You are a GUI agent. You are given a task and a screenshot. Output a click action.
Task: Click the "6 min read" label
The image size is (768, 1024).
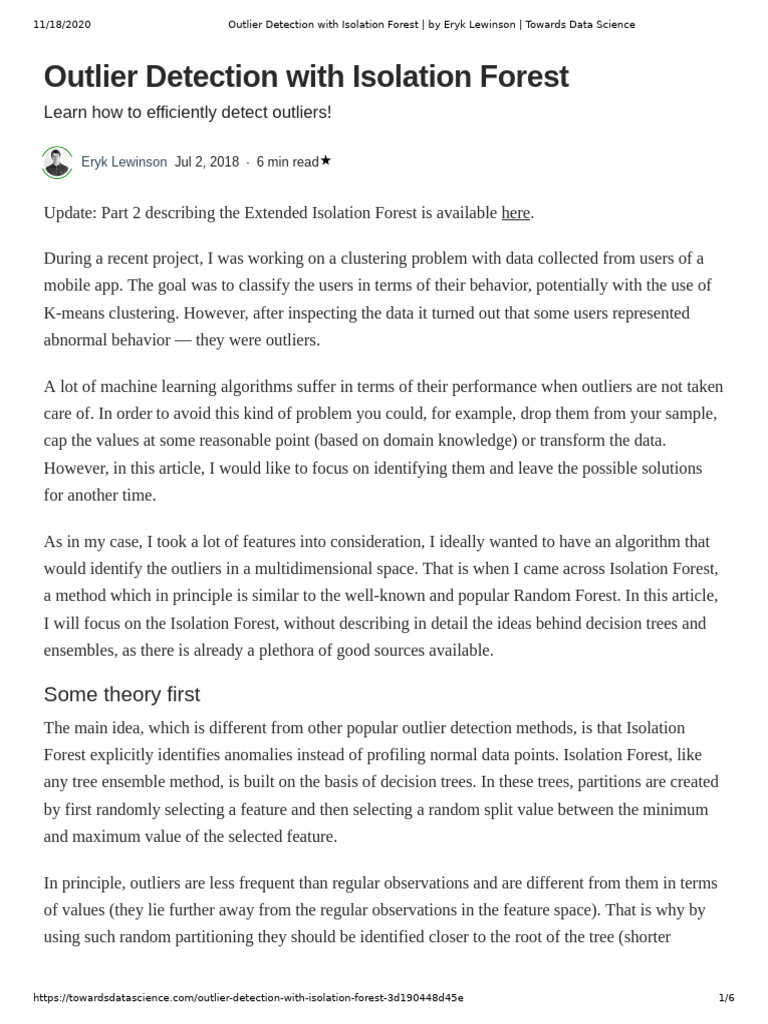(x=287, y=162)
